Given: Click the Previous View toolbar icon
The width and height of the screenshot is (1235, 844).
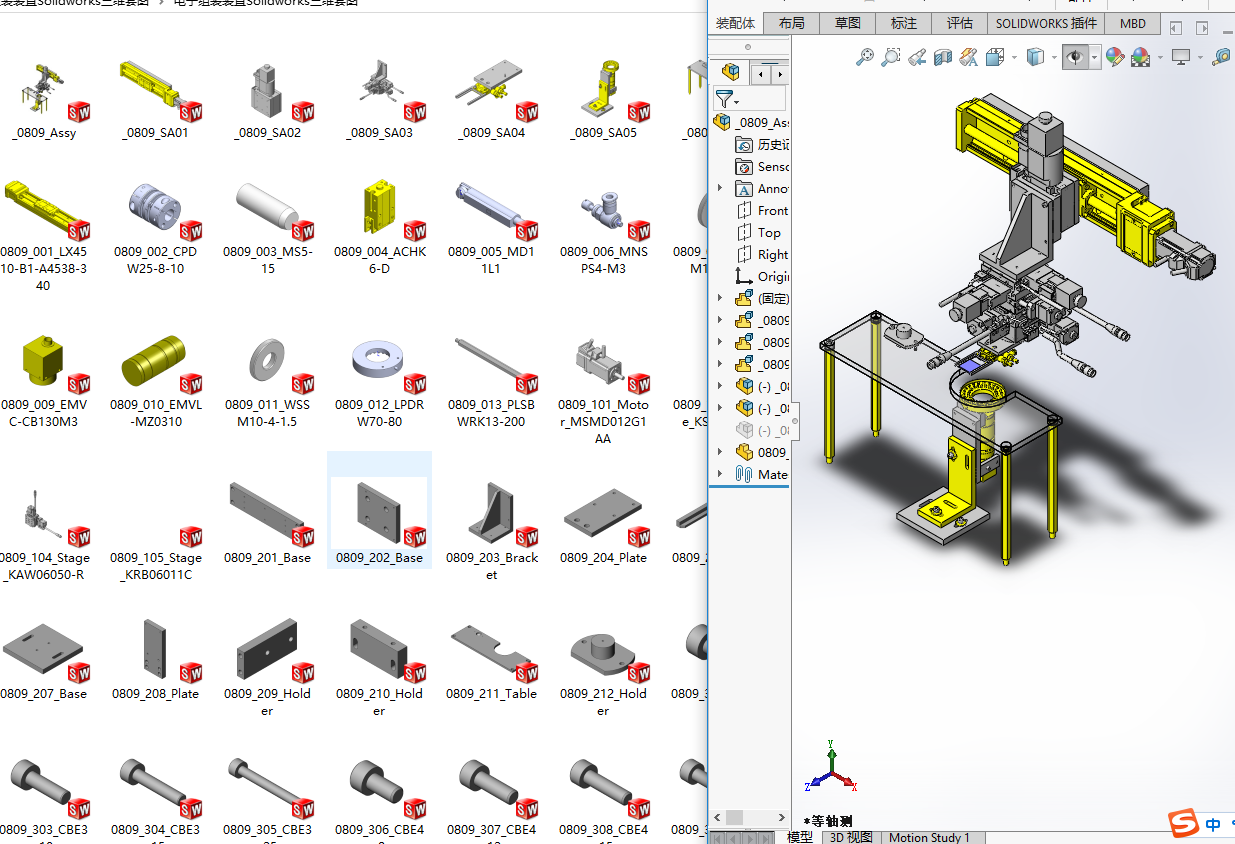Looking at the screenshot, I should tap(916, 56).
